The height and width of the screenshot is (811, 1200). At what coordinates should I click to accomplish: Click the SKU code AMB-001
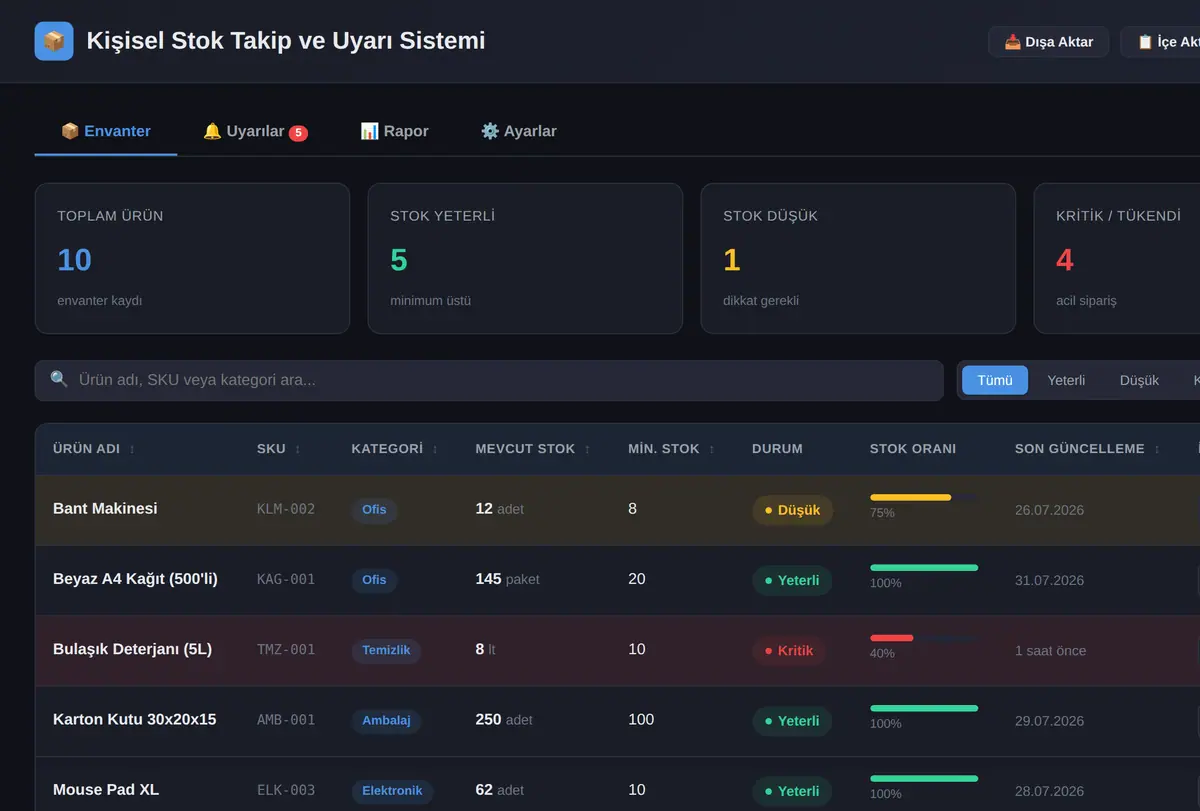286,719
